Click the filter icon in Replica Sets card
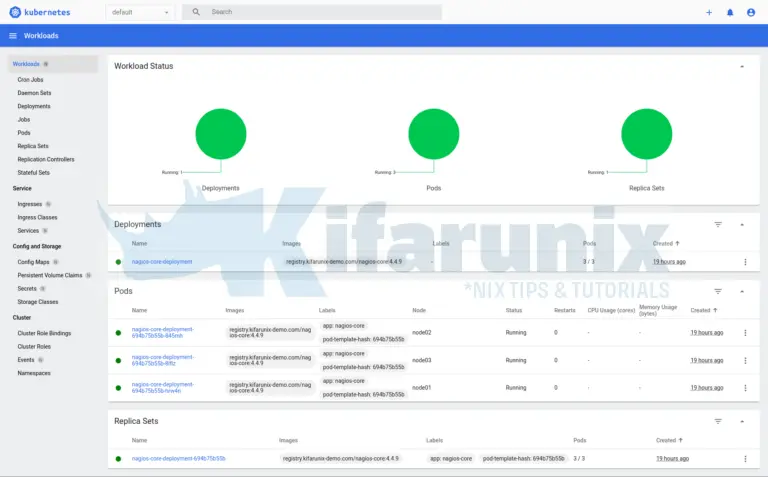768x477 pixels. [x=718, y=422]
